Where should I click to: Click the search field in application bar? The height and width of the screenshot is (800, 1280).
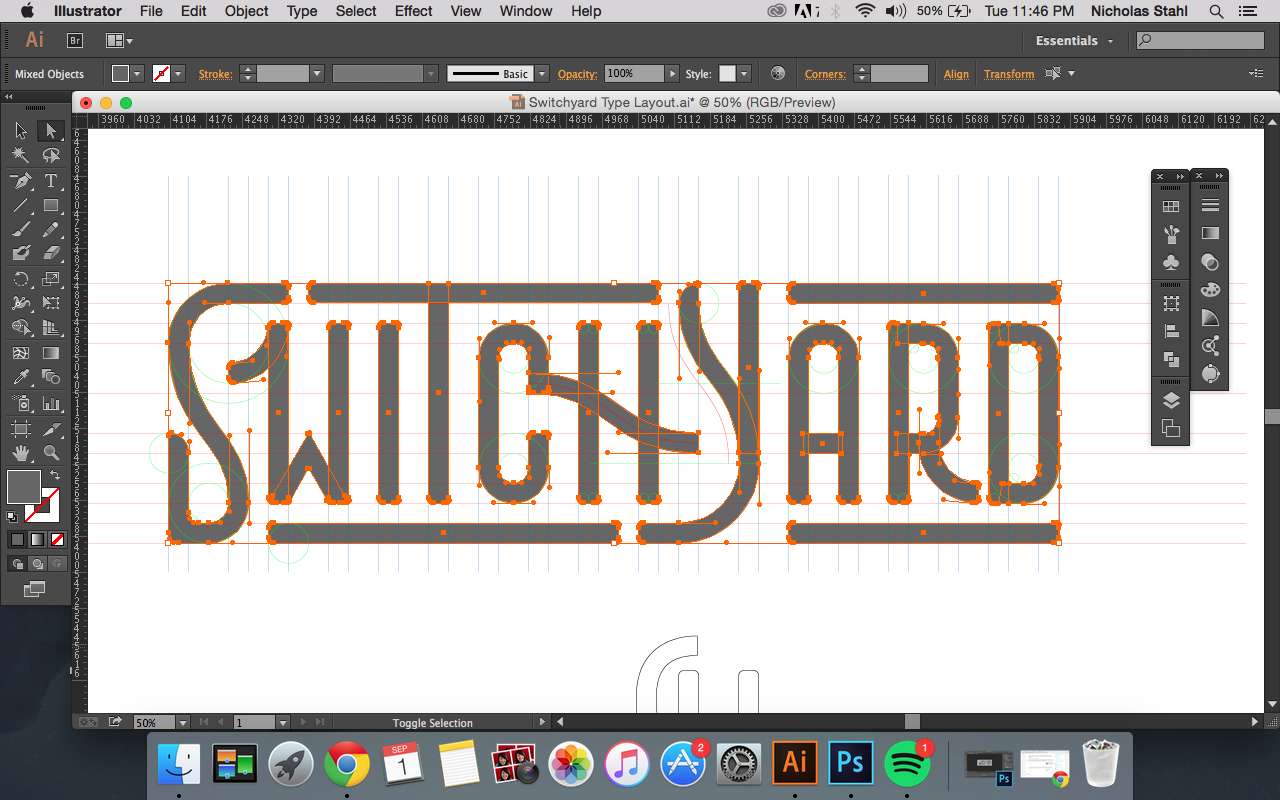1200,40
